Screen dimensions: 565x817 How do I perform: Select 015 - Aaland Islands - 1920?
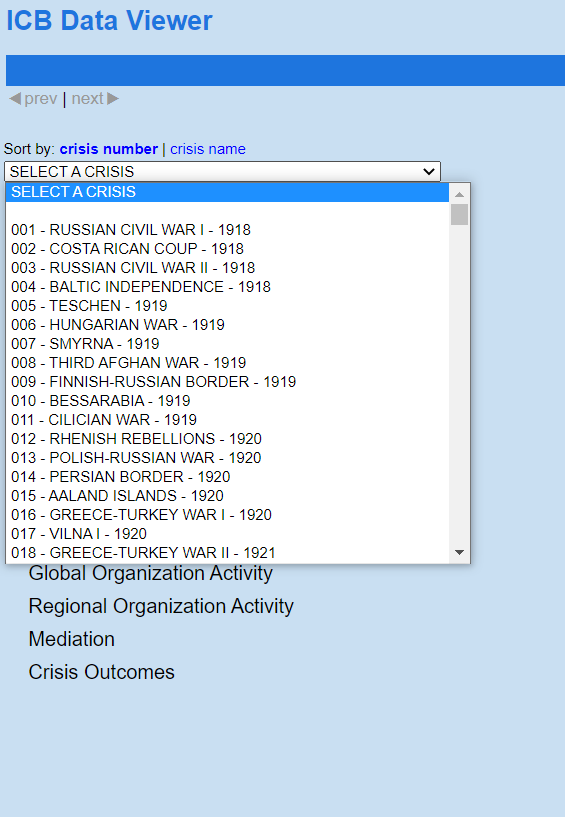coord(227,496)
